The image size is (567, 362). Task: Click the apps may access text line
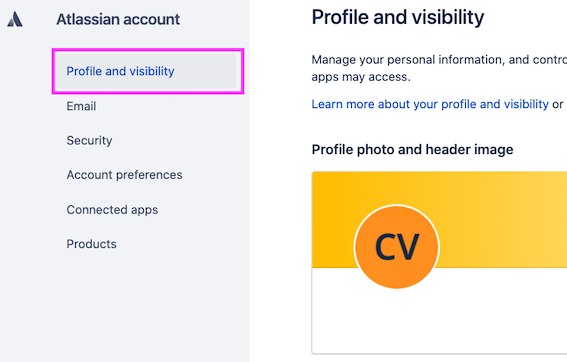coord(361,77)
